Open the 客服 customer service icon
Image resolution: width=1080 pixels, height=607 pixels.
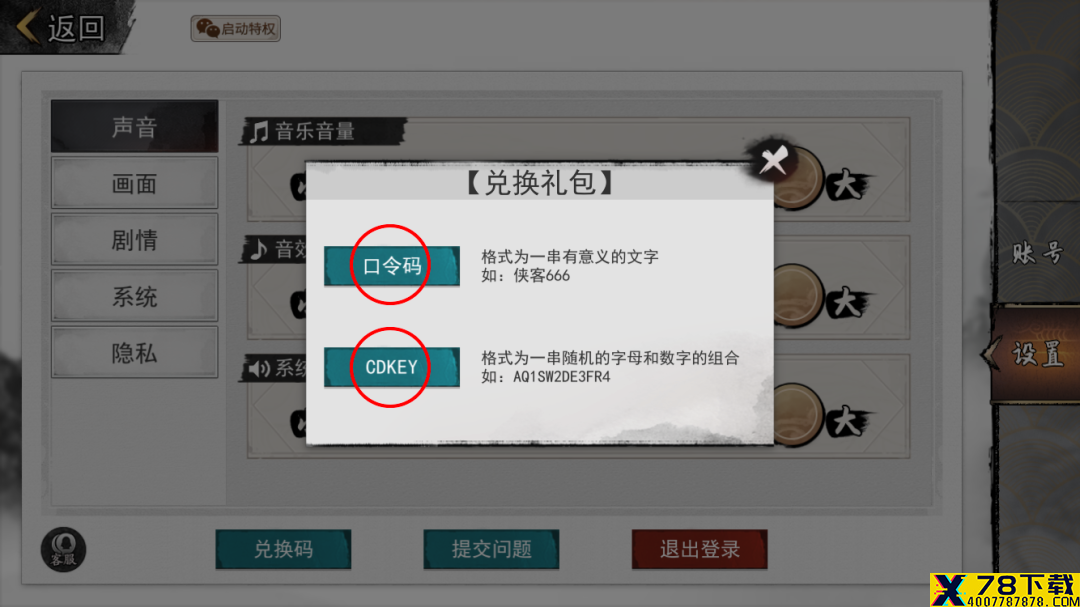tap(63, 550)
